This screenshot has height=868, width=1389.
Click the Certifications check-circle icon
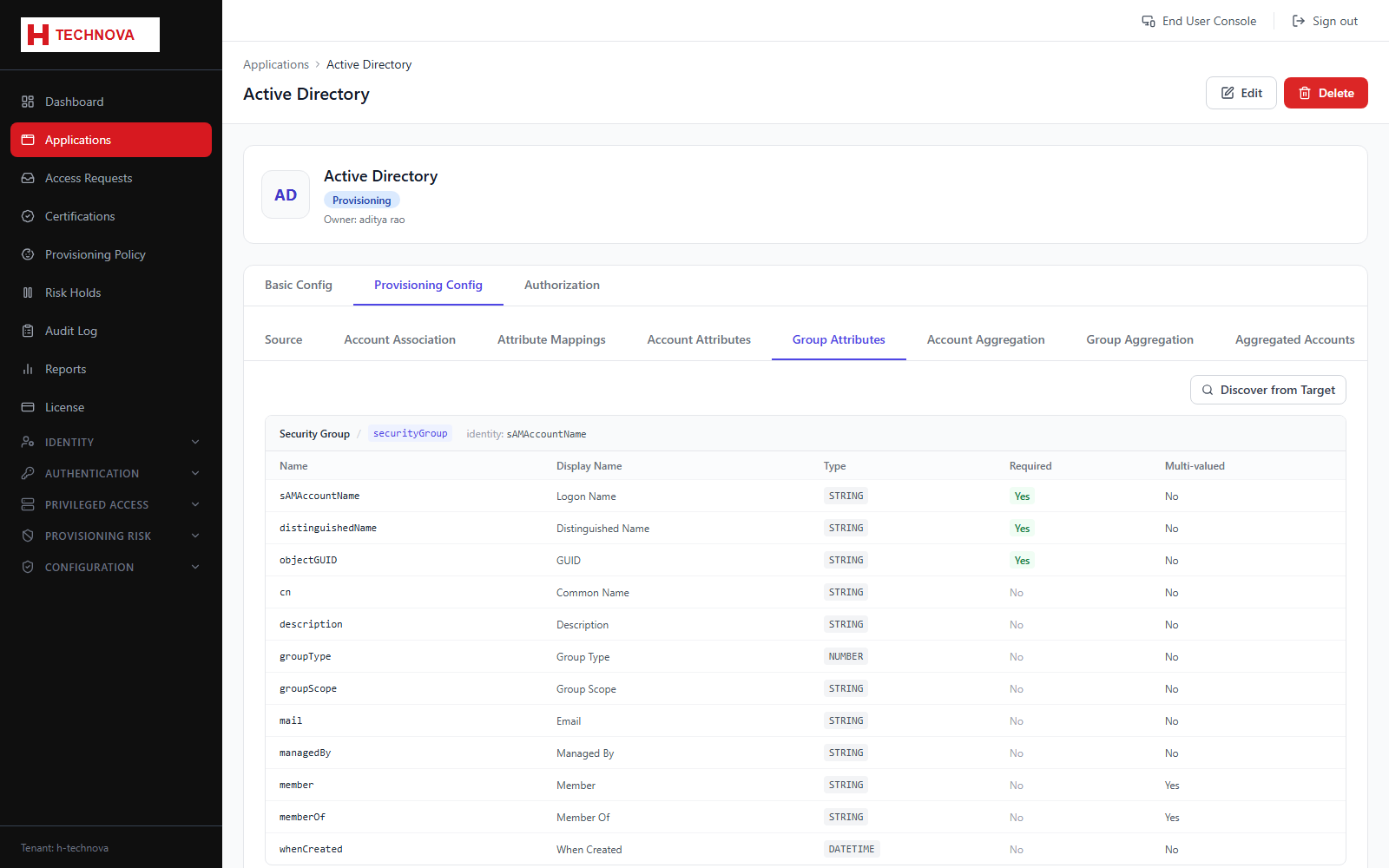(28, 216)
